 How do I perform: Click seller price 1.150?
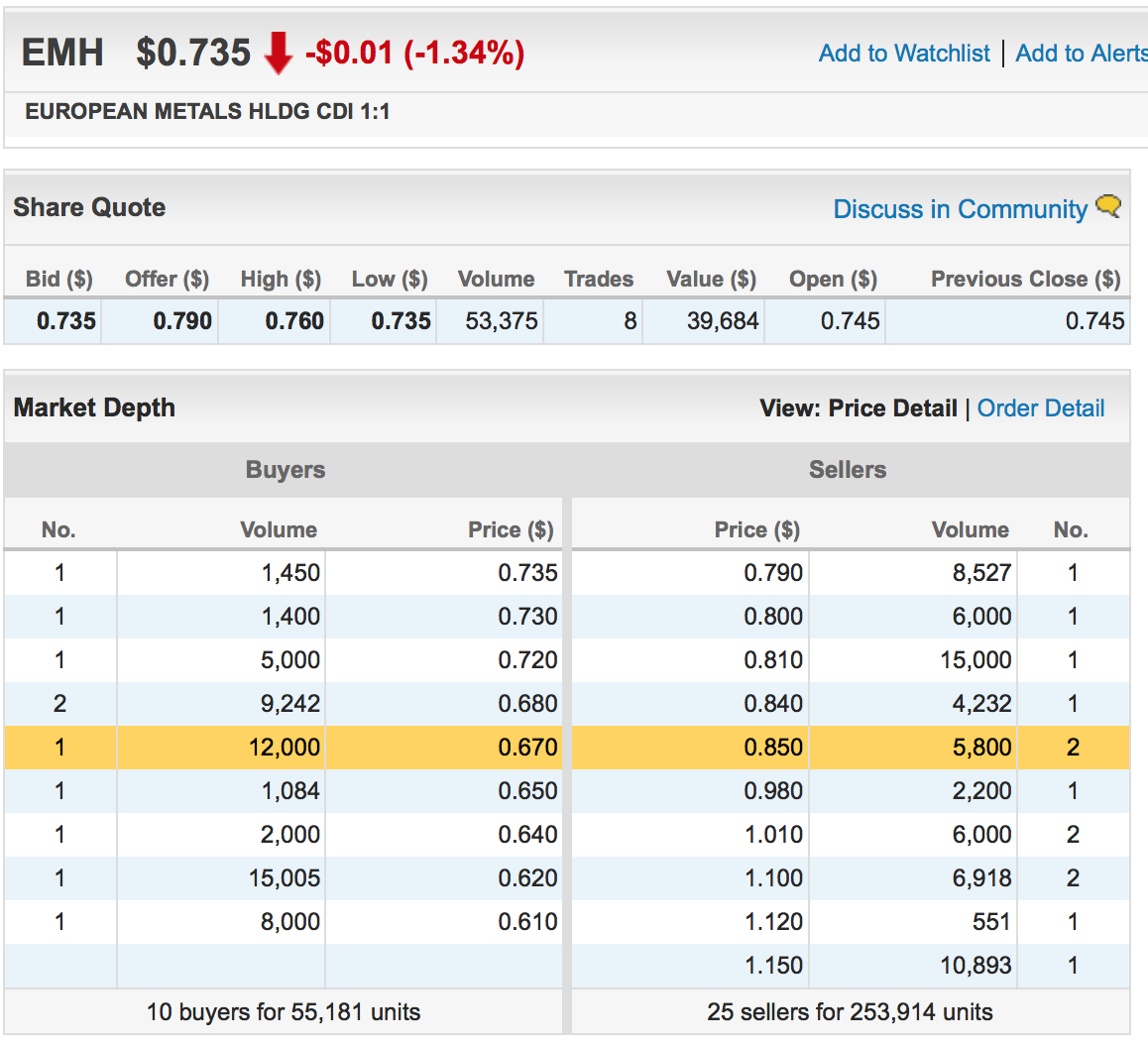pyautogui.click(x=774, y=965)
